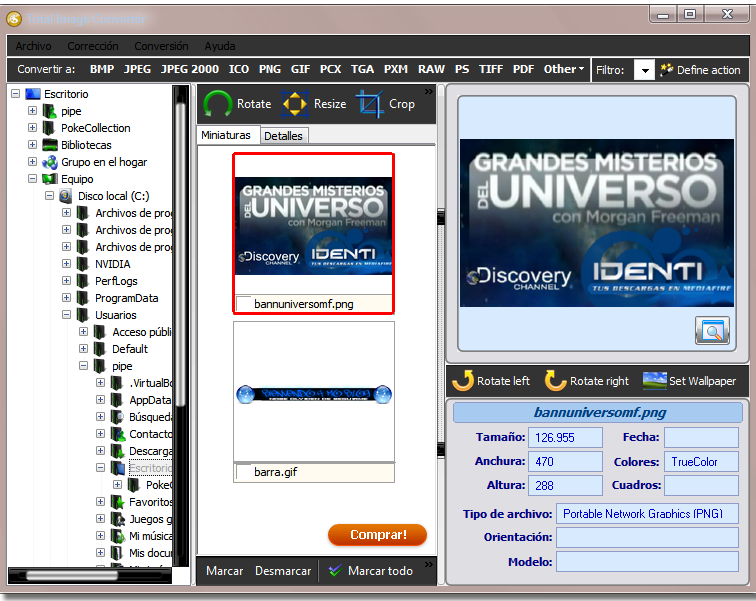Click the Rotate right arrow icon
This screenshot has width=756, height=601.
coord(555,380)
